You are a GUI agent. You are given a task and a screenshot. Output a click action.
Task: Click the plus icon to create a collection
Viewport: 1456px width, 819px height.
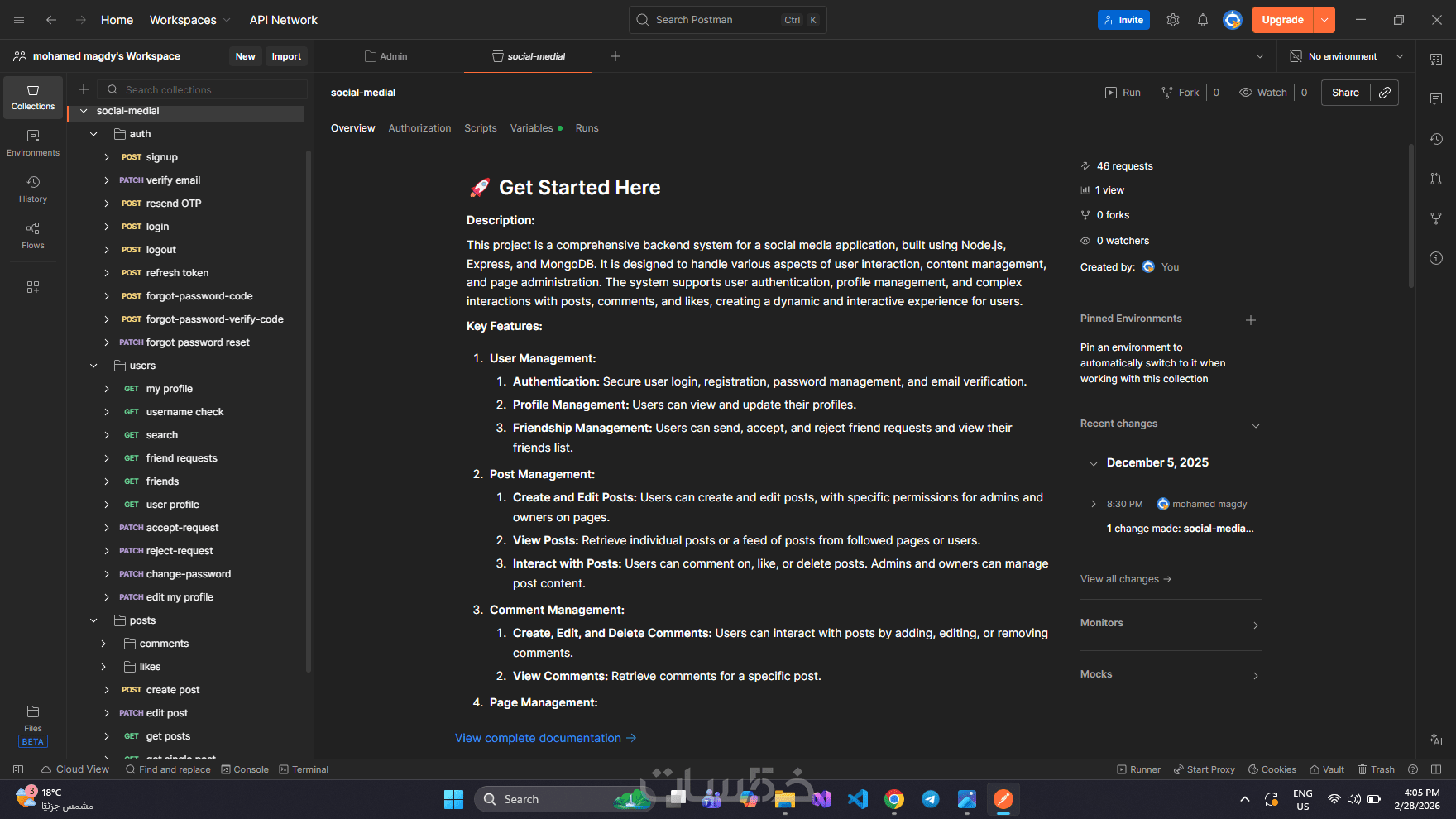point(84,89)
